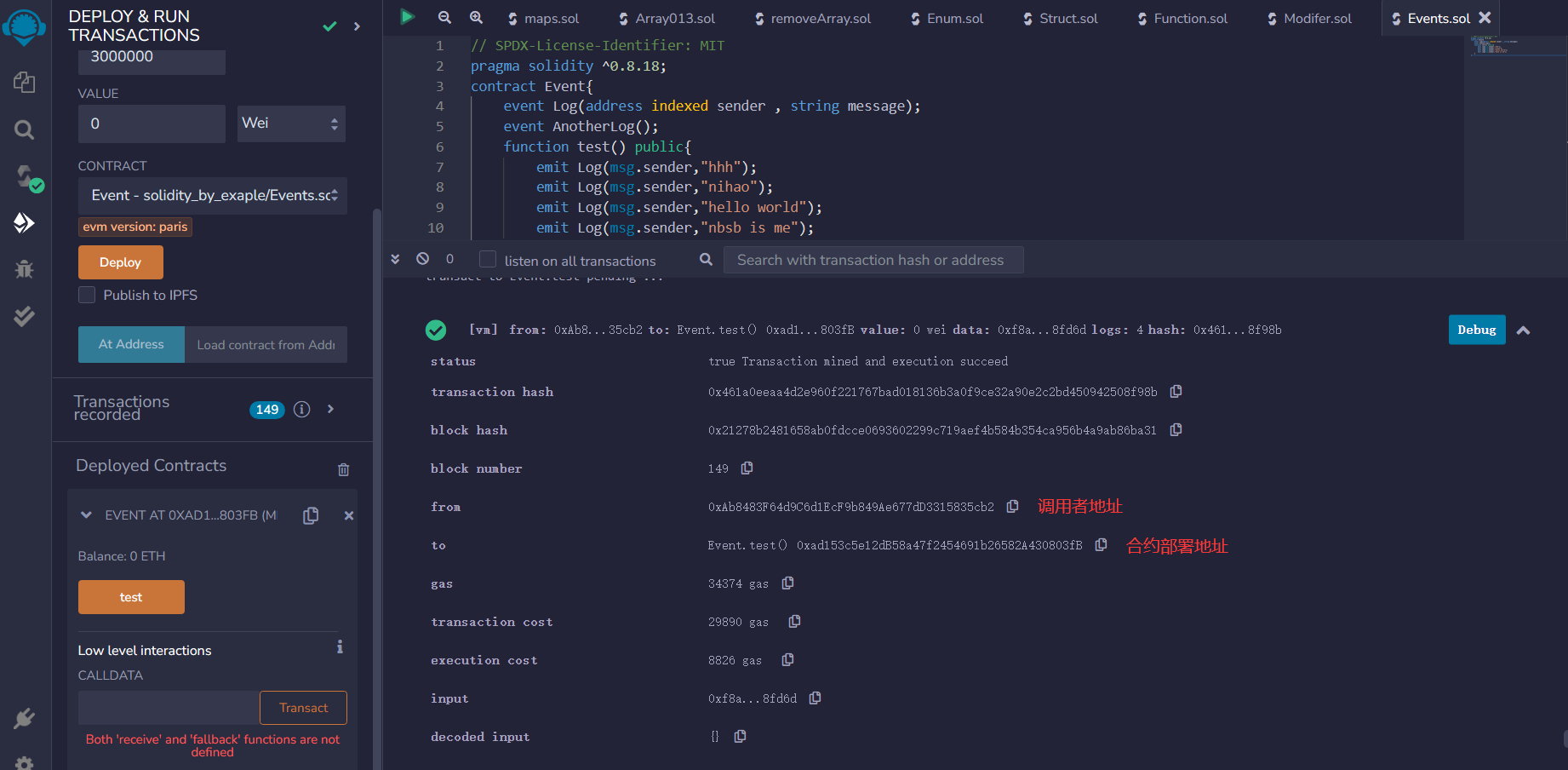Viewport: 1568px width, 770px height.
Task: Click the blue Debug button
Action: click(x=1476, y=330)
